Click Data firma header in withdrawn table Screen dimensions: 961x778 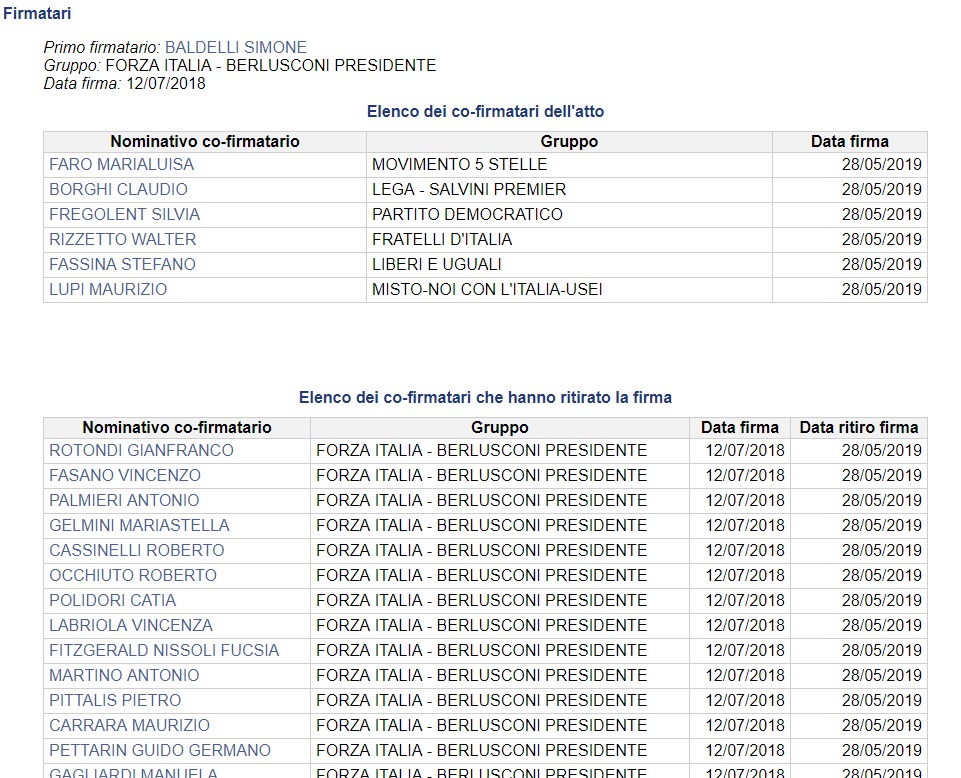tap(740, 427)
